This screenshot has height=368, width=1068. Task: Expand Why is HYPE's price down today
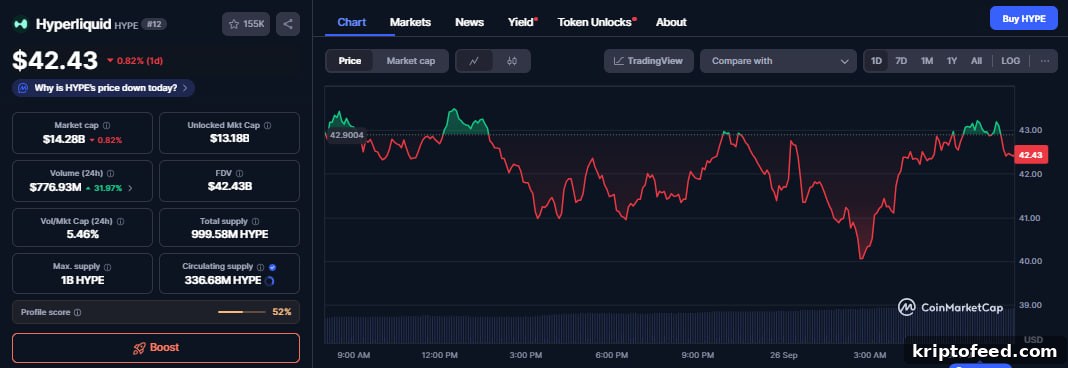point(104,88)
